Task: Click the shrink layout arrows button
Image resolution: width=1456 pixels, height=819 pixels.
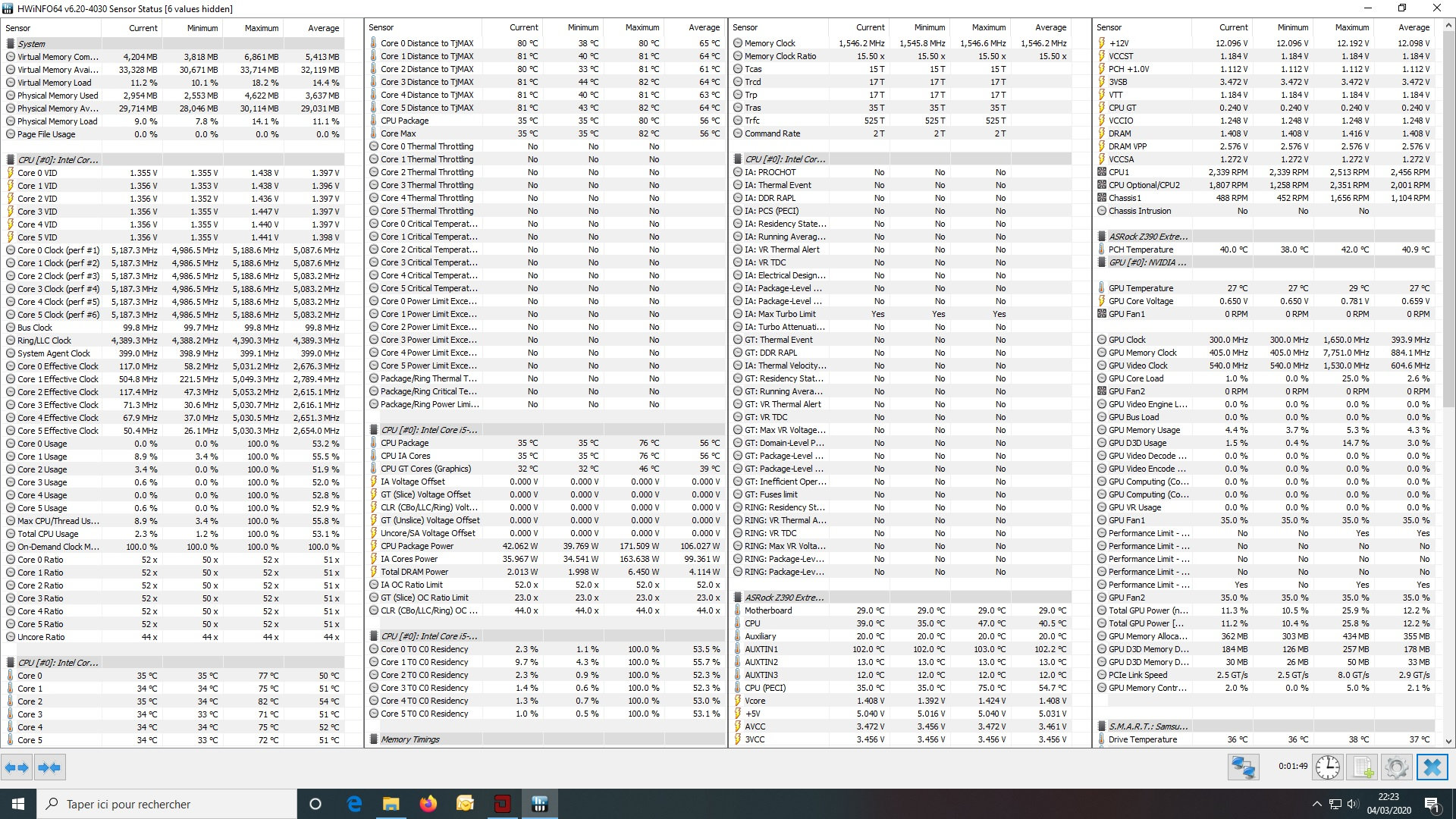Action: click(x=50, y=767)
